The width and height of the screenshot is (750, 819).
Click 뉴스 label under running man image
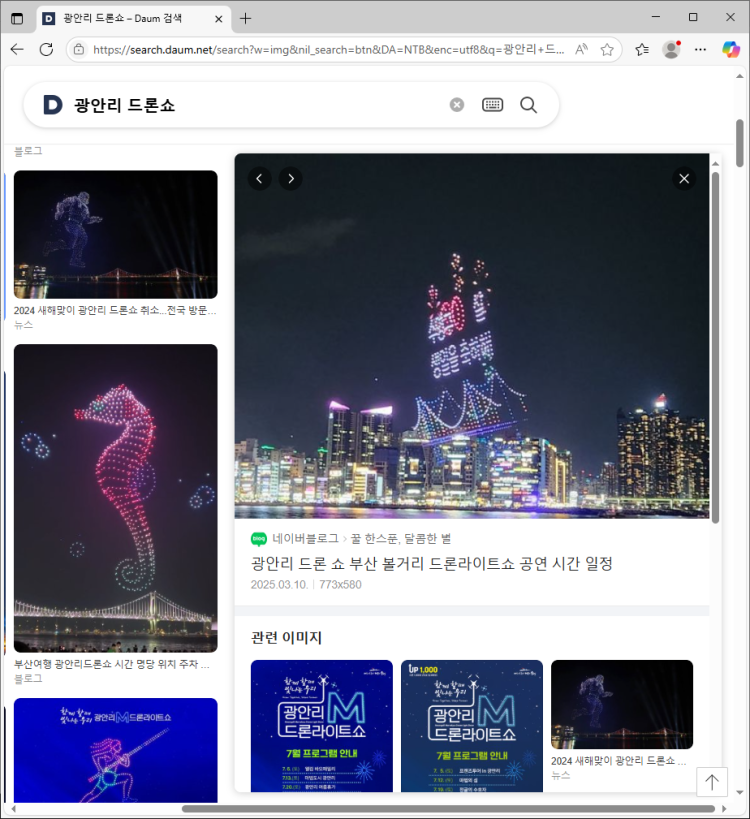pos(24,324)
